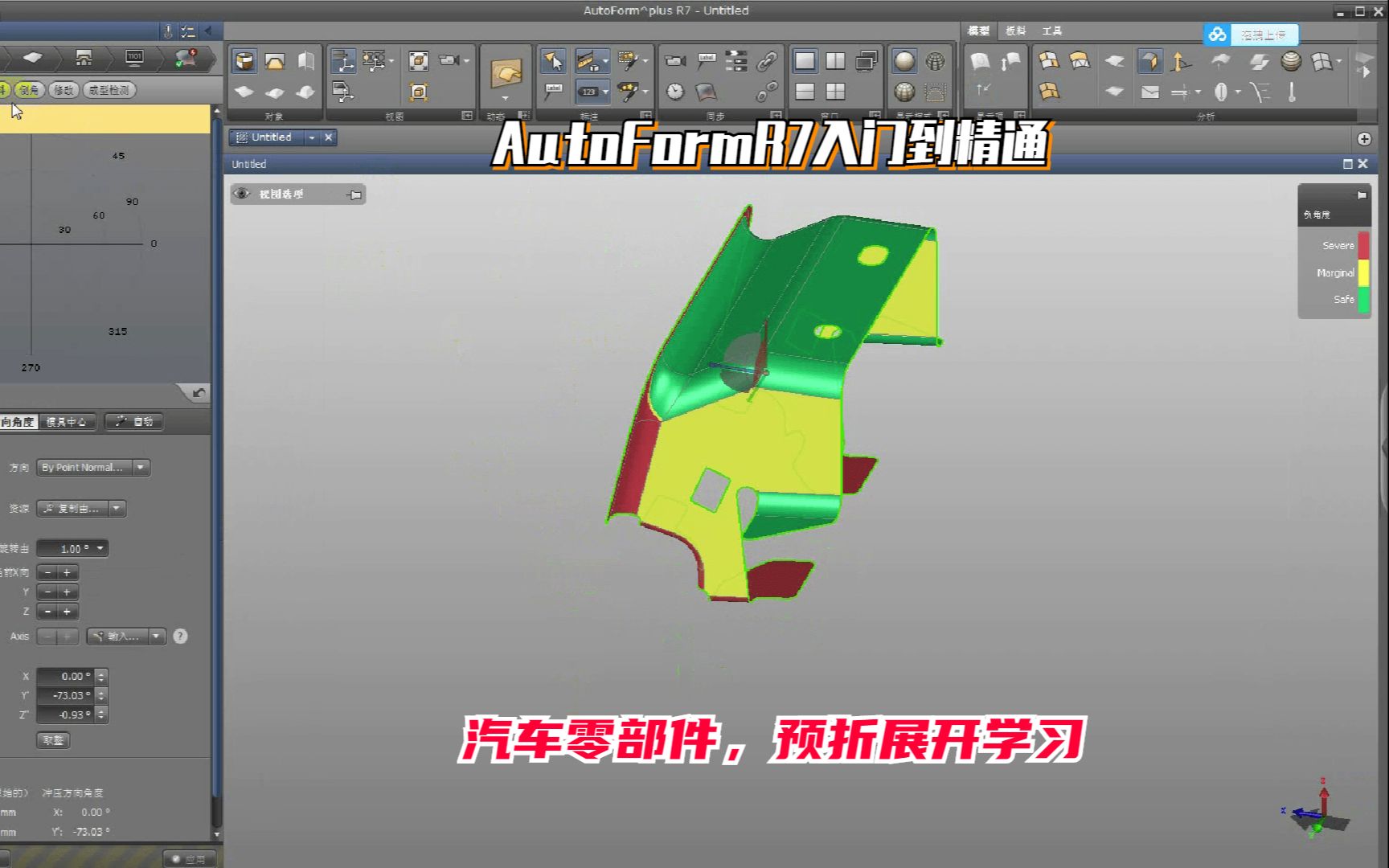Viewport: 1389px width, 868px height.
Task: Toggle the 倒角 pill button
Action: click(29, 90)
